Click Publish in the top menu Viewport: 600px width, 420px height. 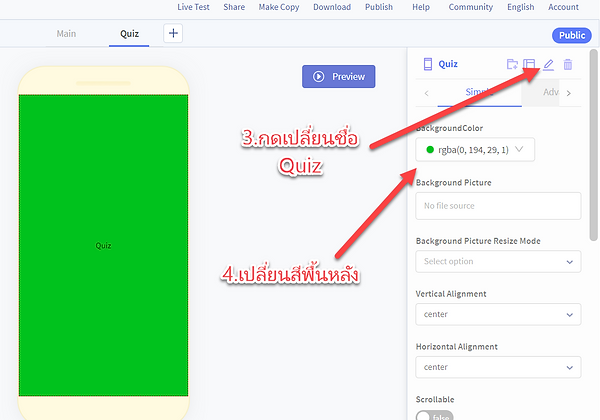[x=379, y=7]
